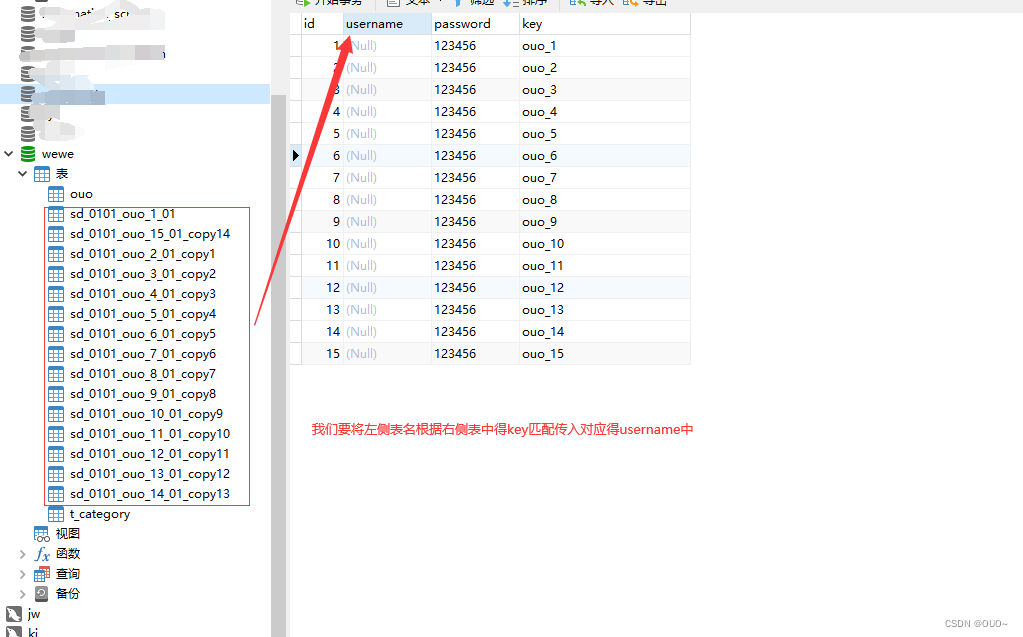Click the jw connection icon

(x=14, y=614)
